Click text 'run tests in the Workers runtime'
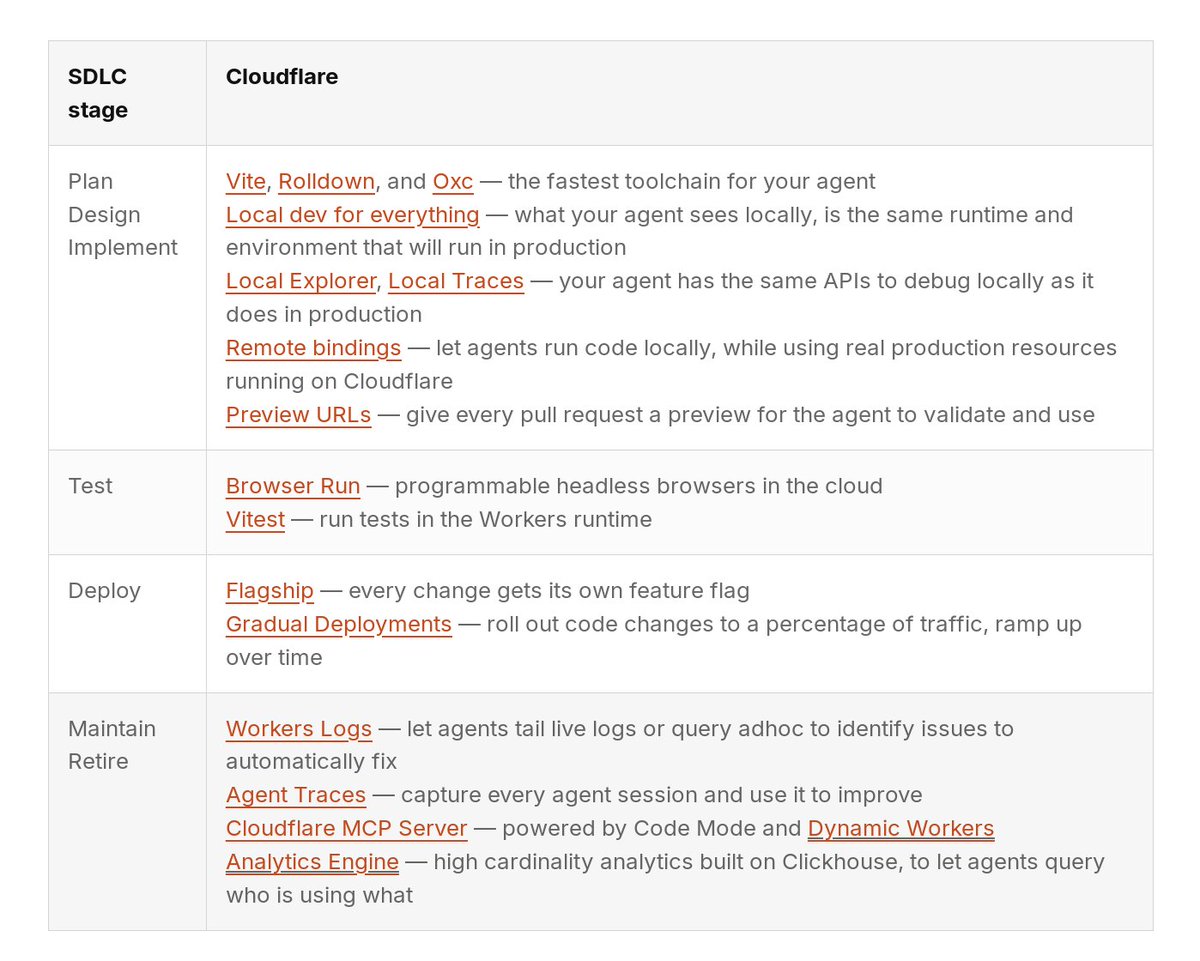Image resolution: width=1200 pixels, height=961 pixels. tap(486, 519)
